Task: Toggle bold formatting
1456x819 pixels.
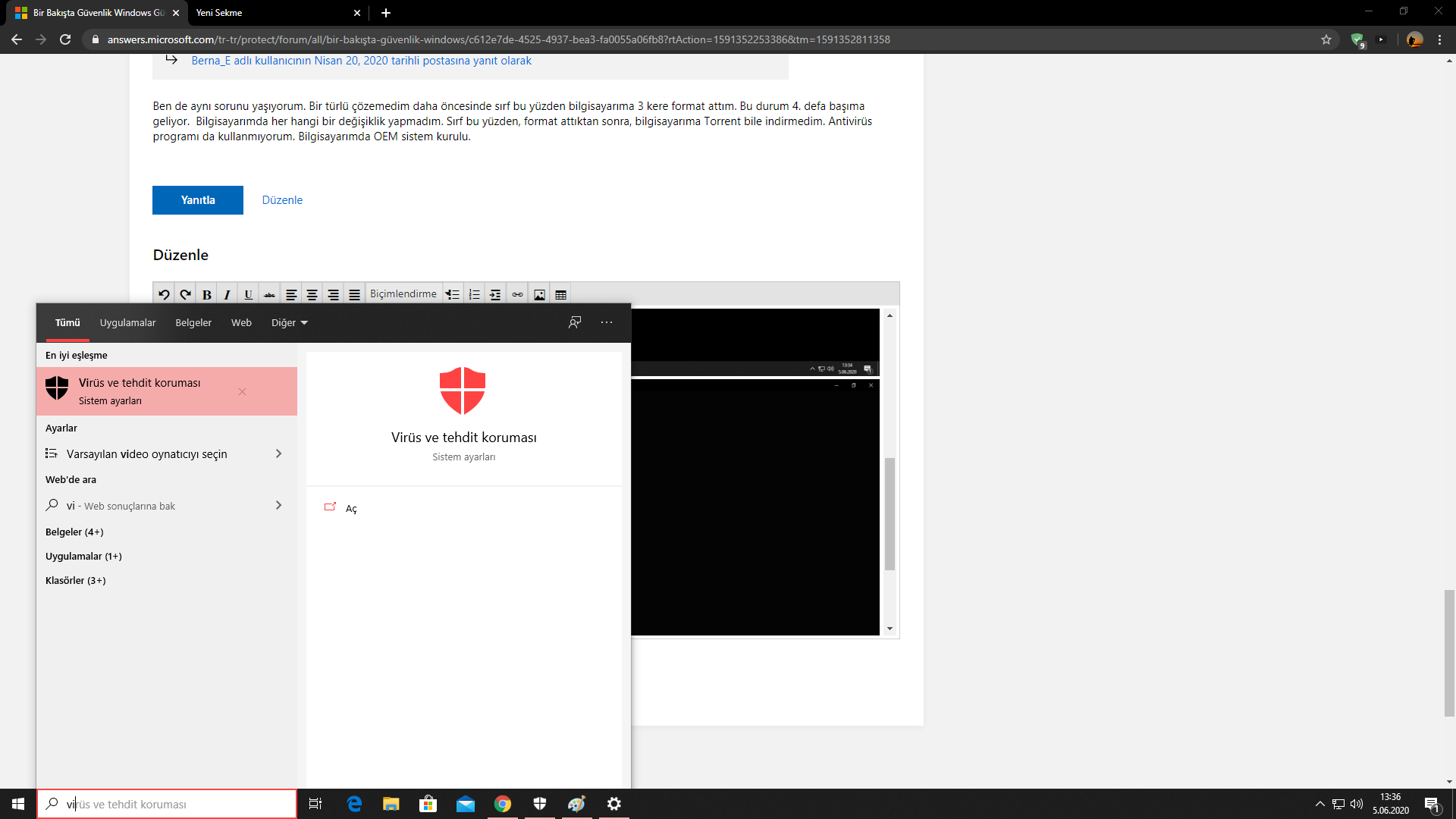Action: tap(206, 295)
